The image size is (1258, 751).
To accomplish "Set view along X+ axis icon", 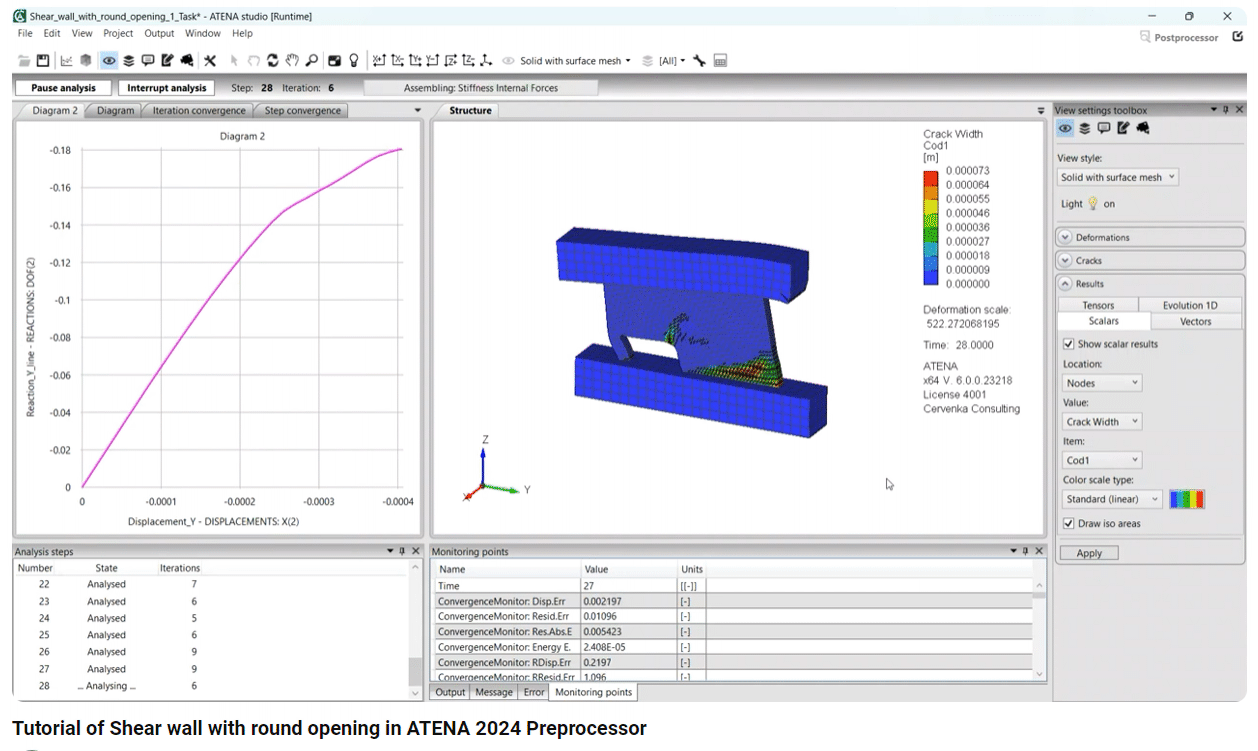I will point(379,61).
